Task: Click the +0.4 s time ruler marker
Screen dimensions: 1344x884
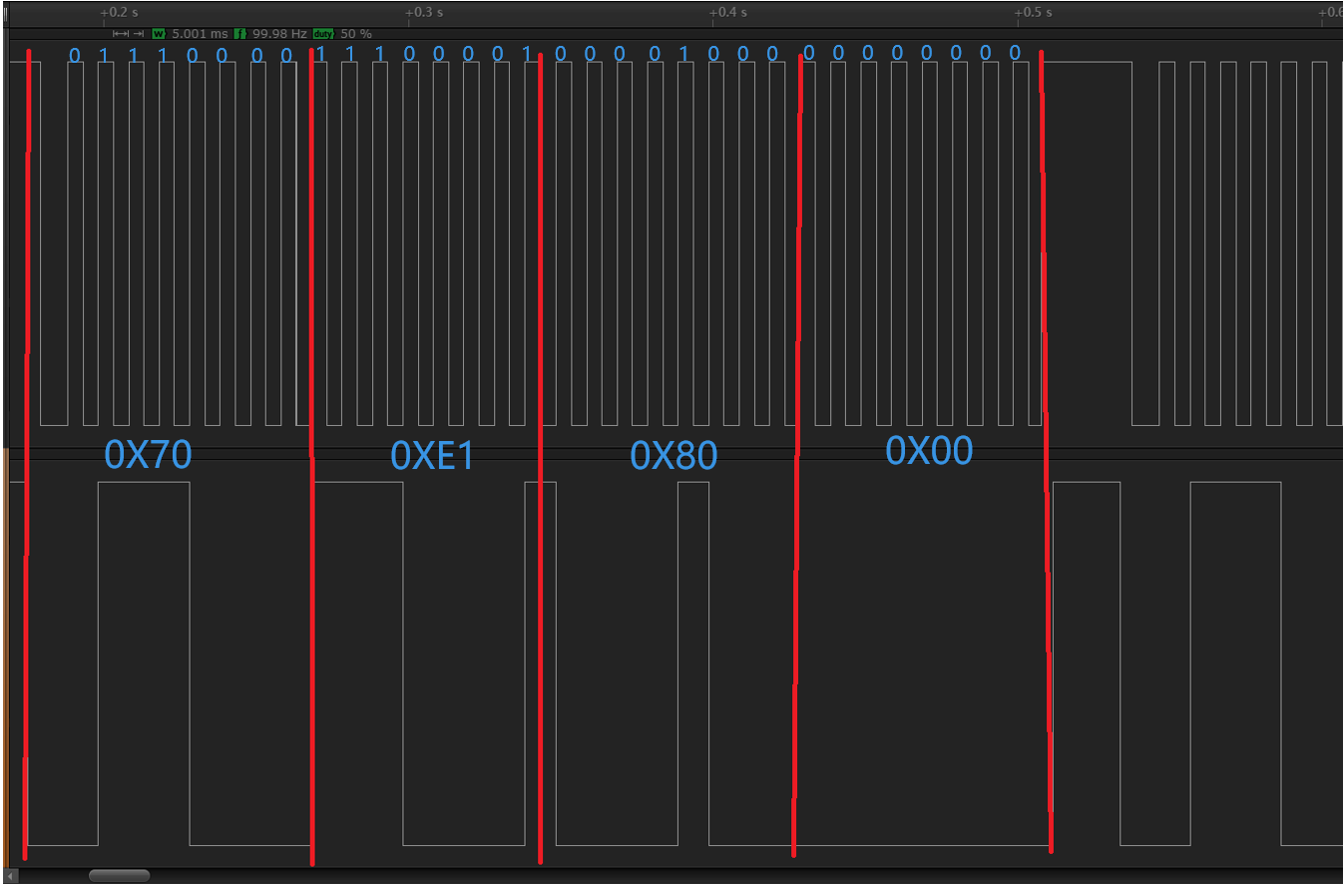Action: pos(728,13)
